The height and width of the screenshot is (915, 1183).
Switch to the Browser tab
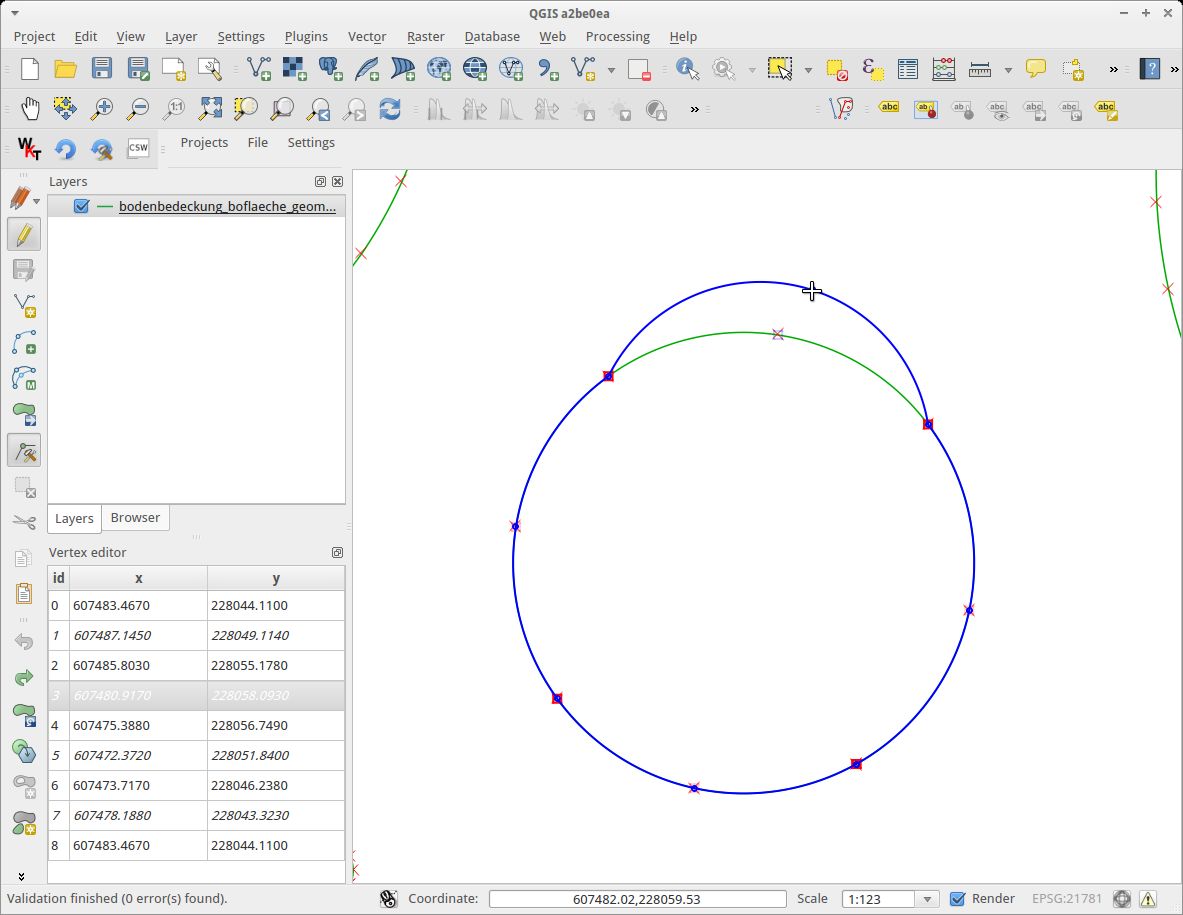[135, 518]
